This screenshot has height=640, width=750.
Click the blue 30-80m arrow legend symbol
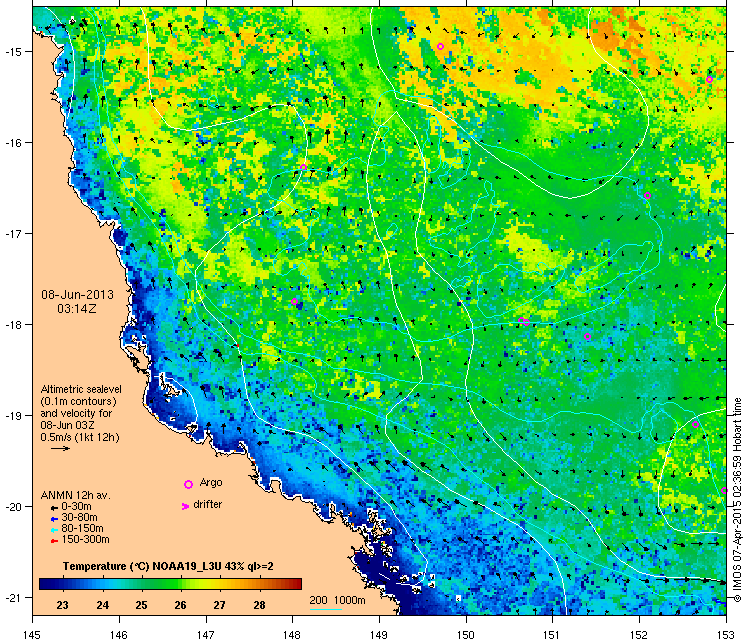(x=54, y=519)
